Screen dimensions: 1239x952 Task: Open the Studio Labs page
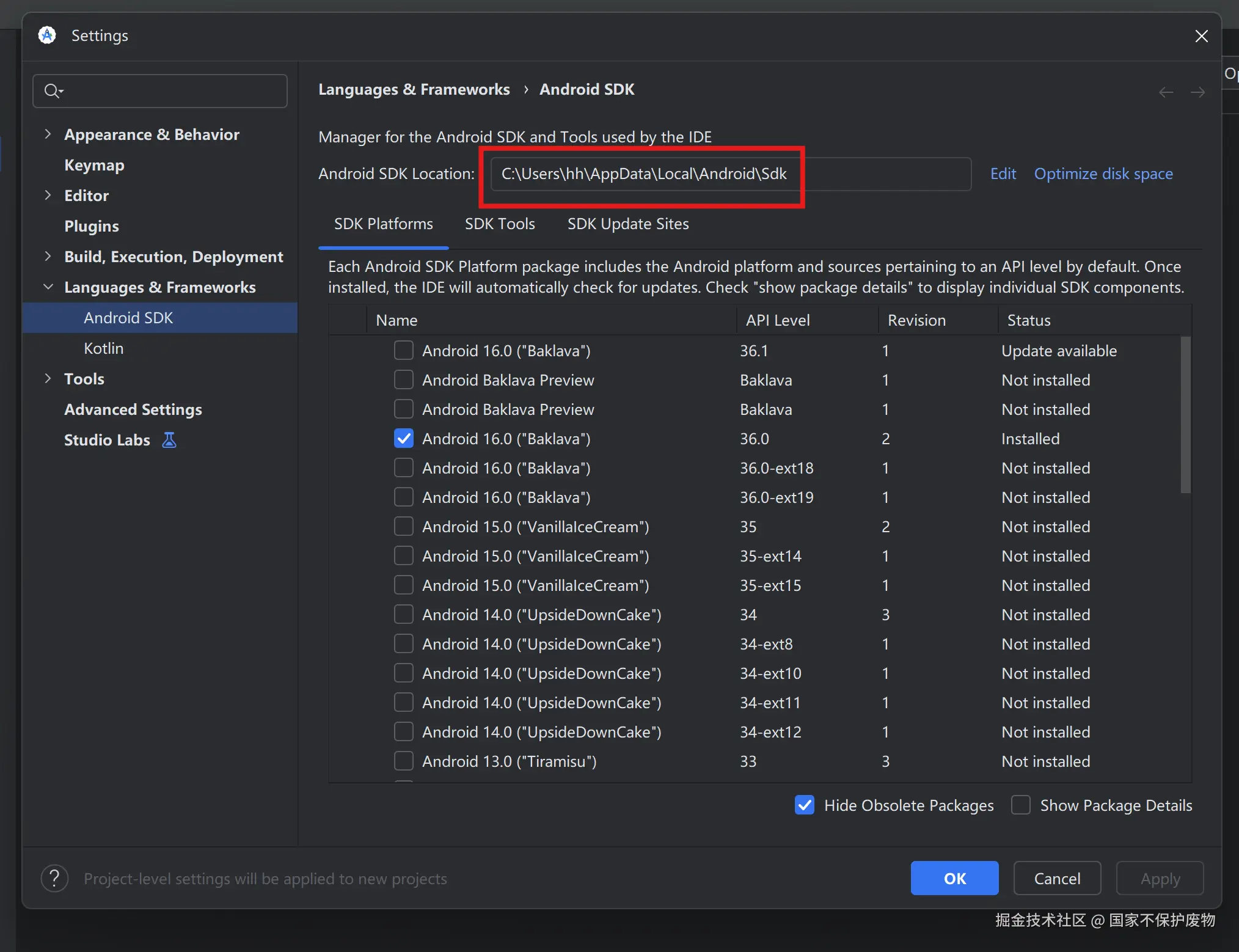click(x=107, y=440)
